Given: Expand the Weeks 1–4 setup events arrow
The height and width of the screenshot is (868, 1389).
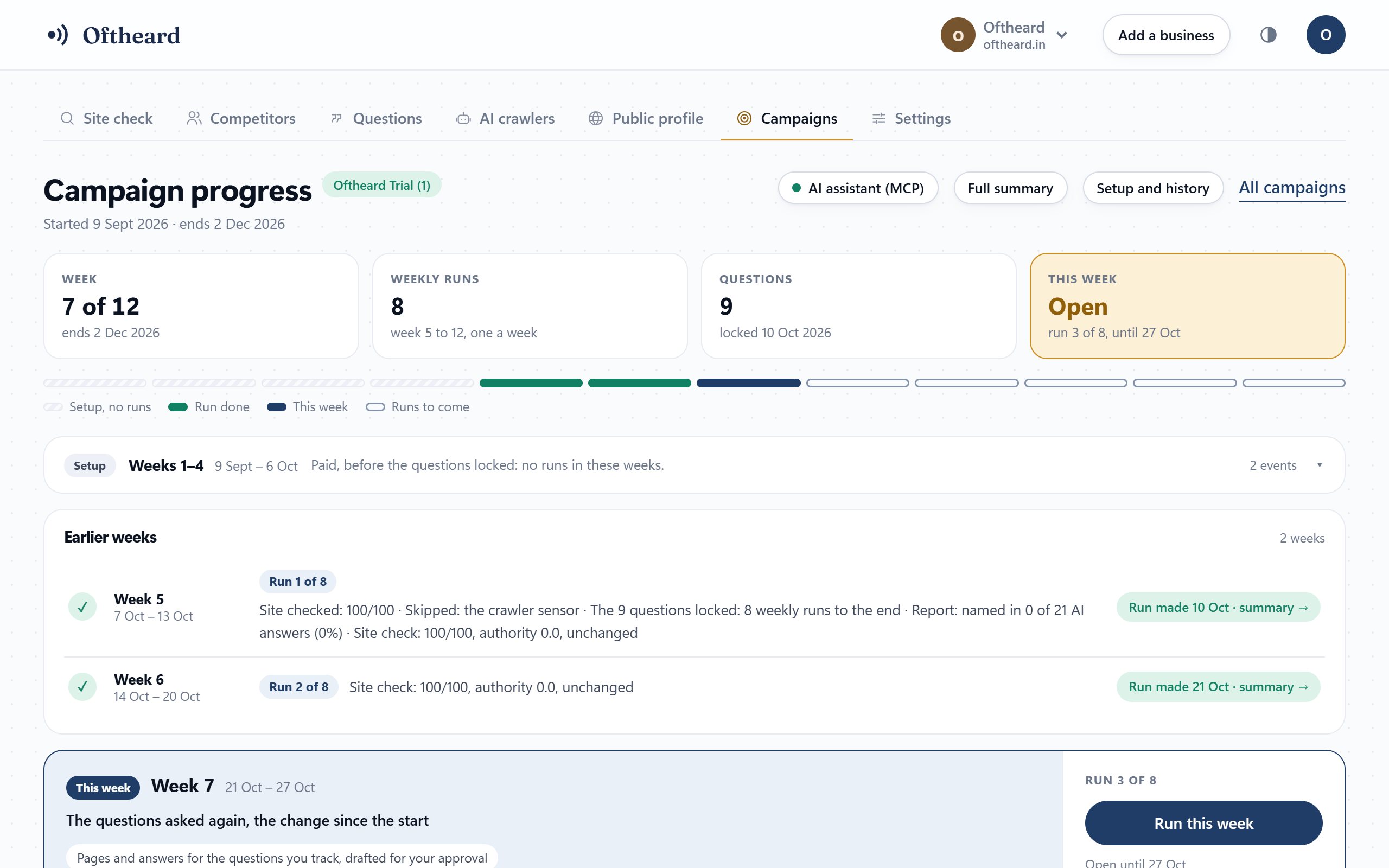Looking at the screenshot, I should click(x=1320, y=465).
